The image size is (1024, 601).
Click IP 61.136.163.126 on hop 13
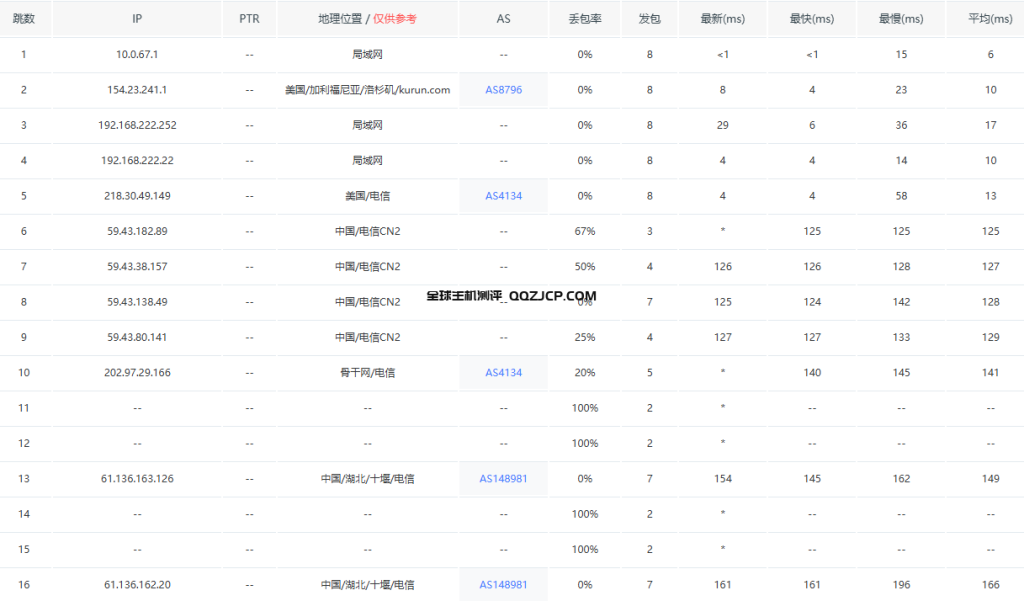coord(137,478)
